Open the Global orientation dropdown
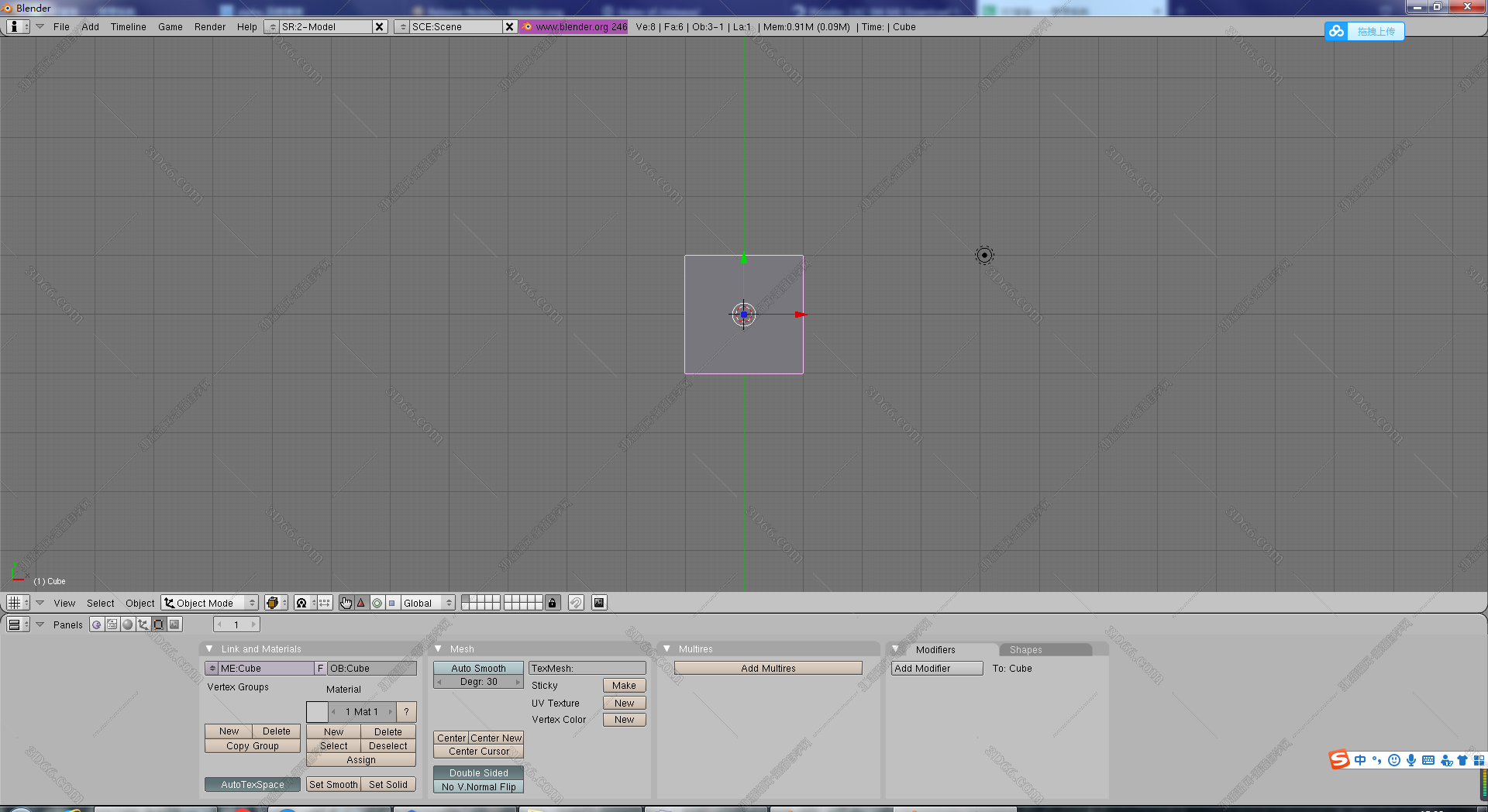1488x812 pixels. pos(426,603)
